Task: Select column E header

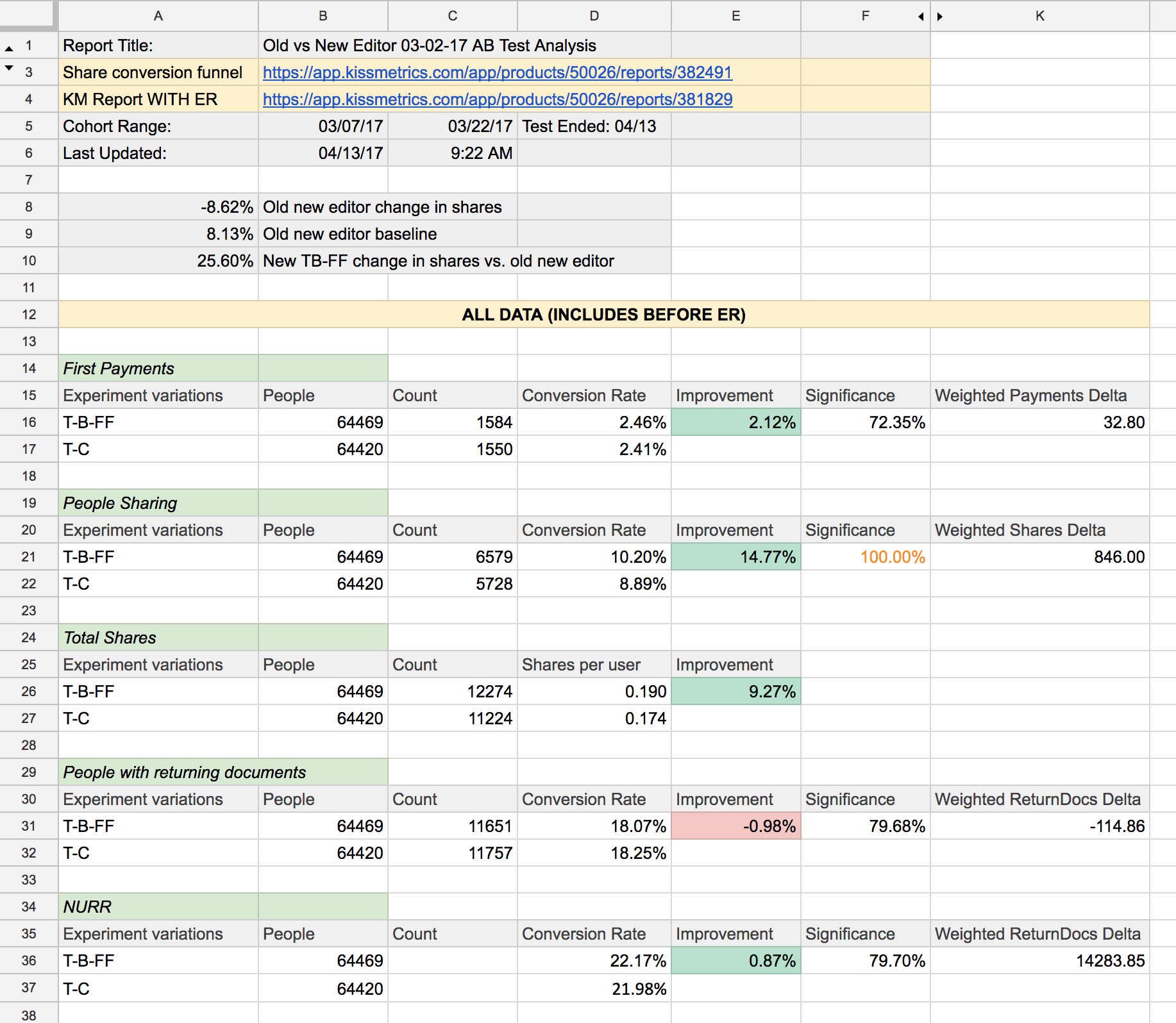Action: [x=735, y=16]
